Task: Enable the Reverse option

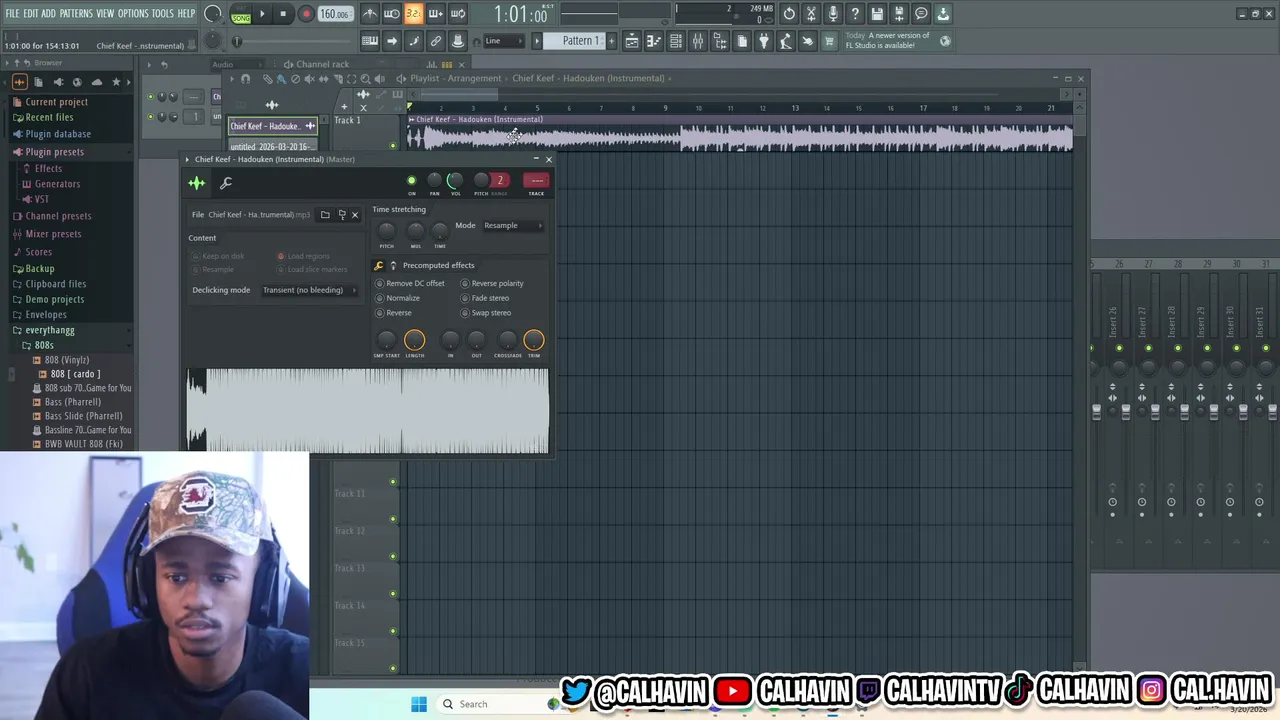Action: (x=394, y=313)
